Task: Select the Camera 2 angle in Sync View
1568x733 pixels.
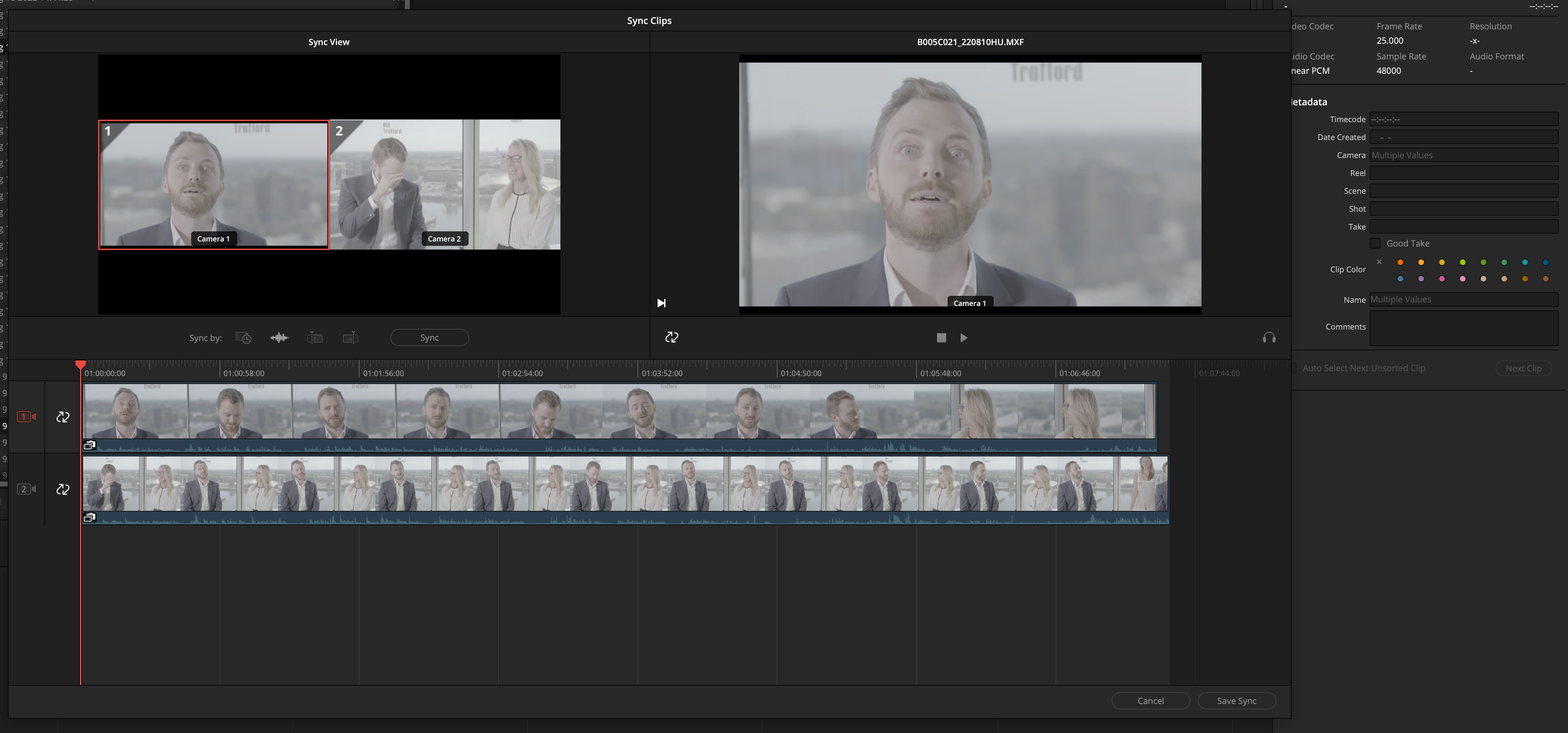Action: [445, 185]
